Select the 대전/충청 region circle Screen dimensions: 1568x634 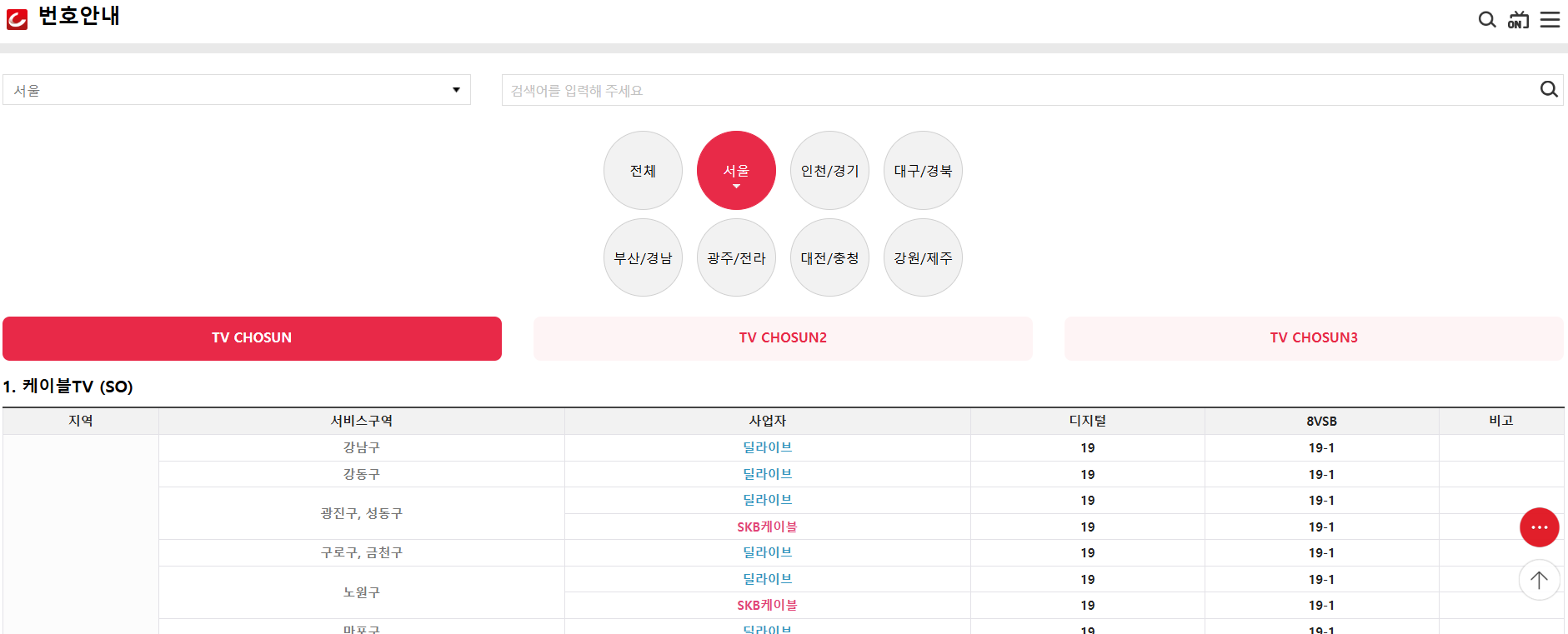829,258
